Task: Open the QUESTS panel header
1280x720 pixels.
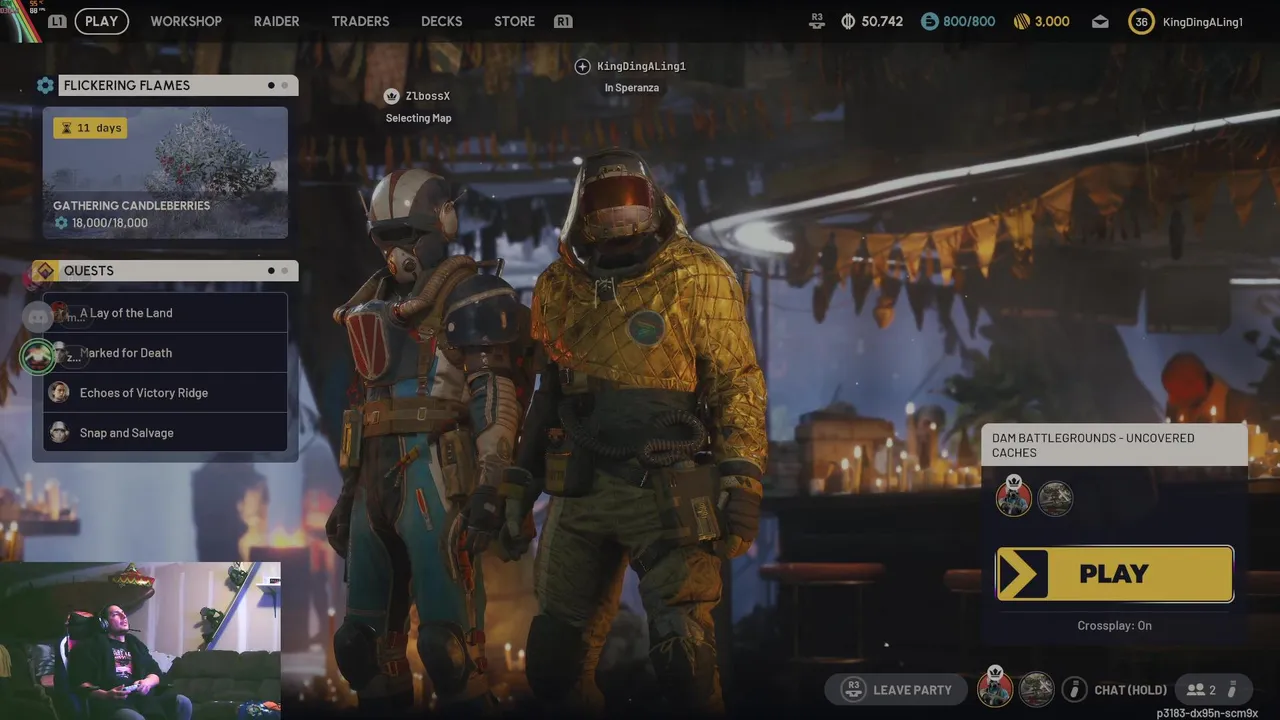Action: point(178,271)
